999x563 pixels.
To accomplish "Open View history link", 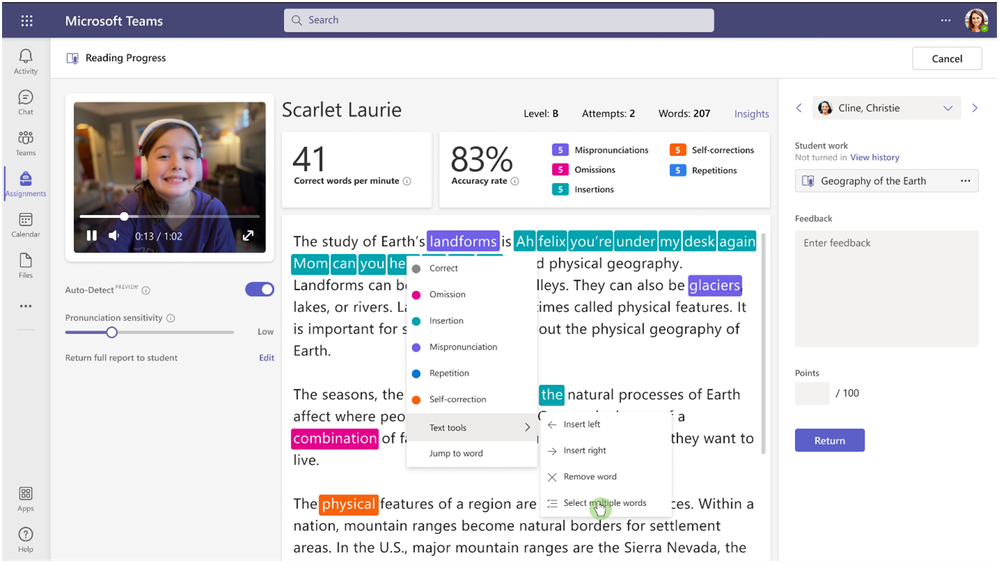I will tap(874, 157).
